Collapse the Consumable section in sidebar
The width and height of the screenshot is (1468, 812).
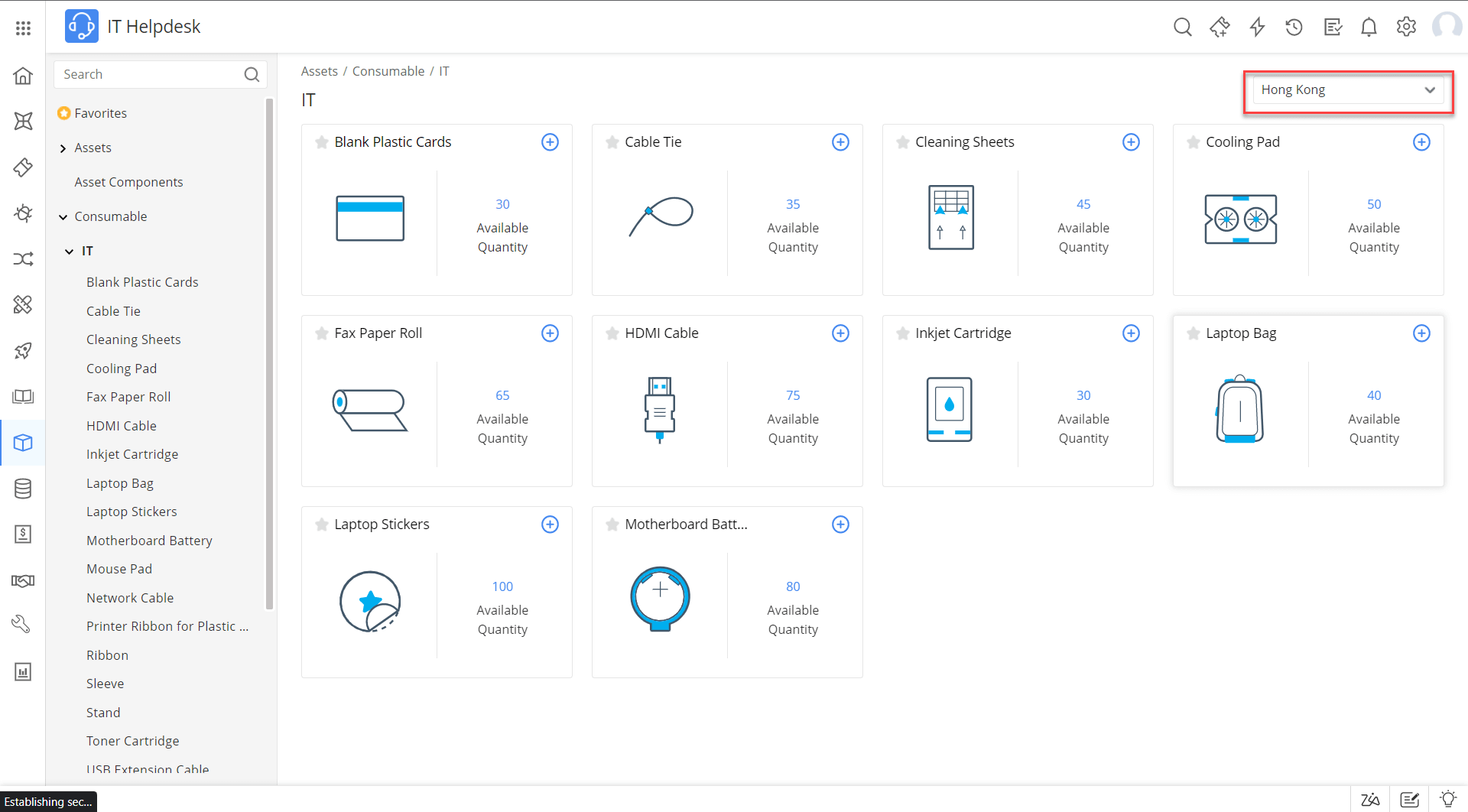[63, 217]
